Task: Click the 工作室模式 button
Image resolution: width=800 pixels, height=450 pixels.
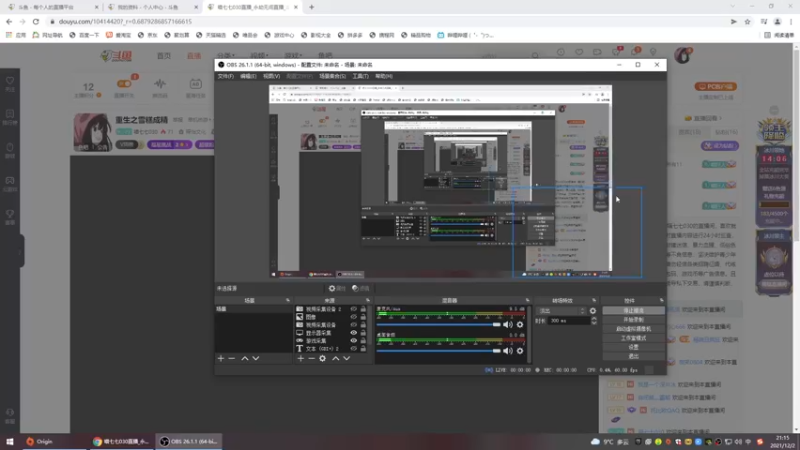Action: (x=634, y=338)
